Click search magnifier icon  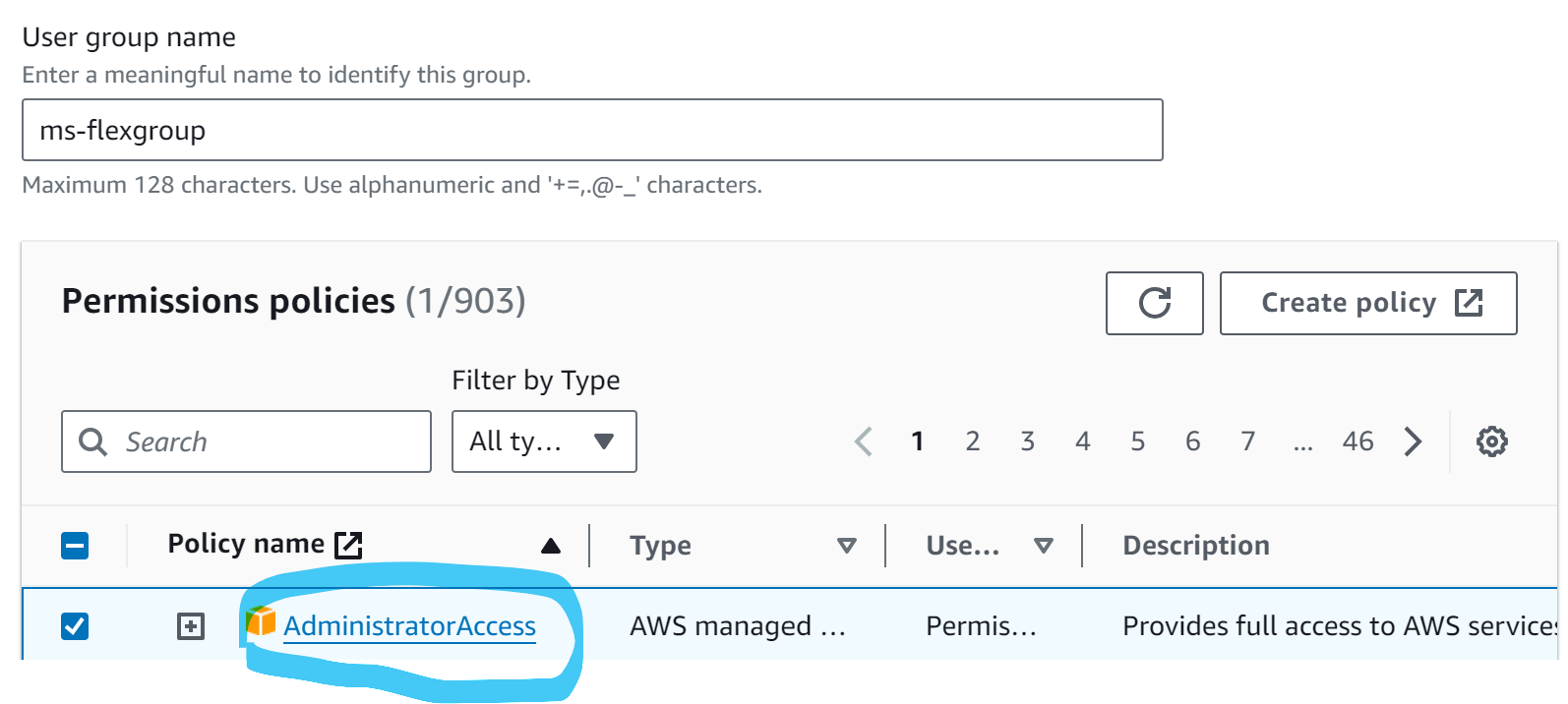[x=93, y=441]
